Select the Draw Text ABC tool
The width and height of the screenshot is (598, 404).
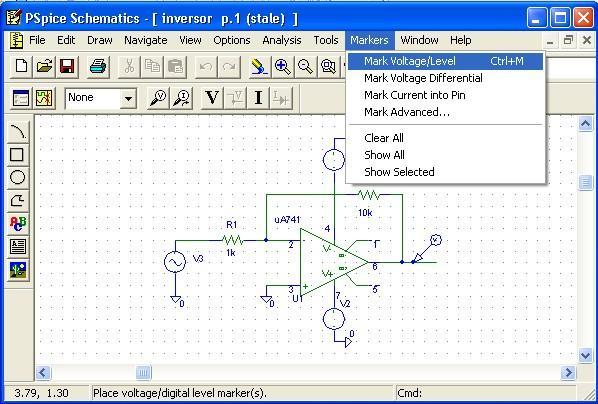(18, 224)
